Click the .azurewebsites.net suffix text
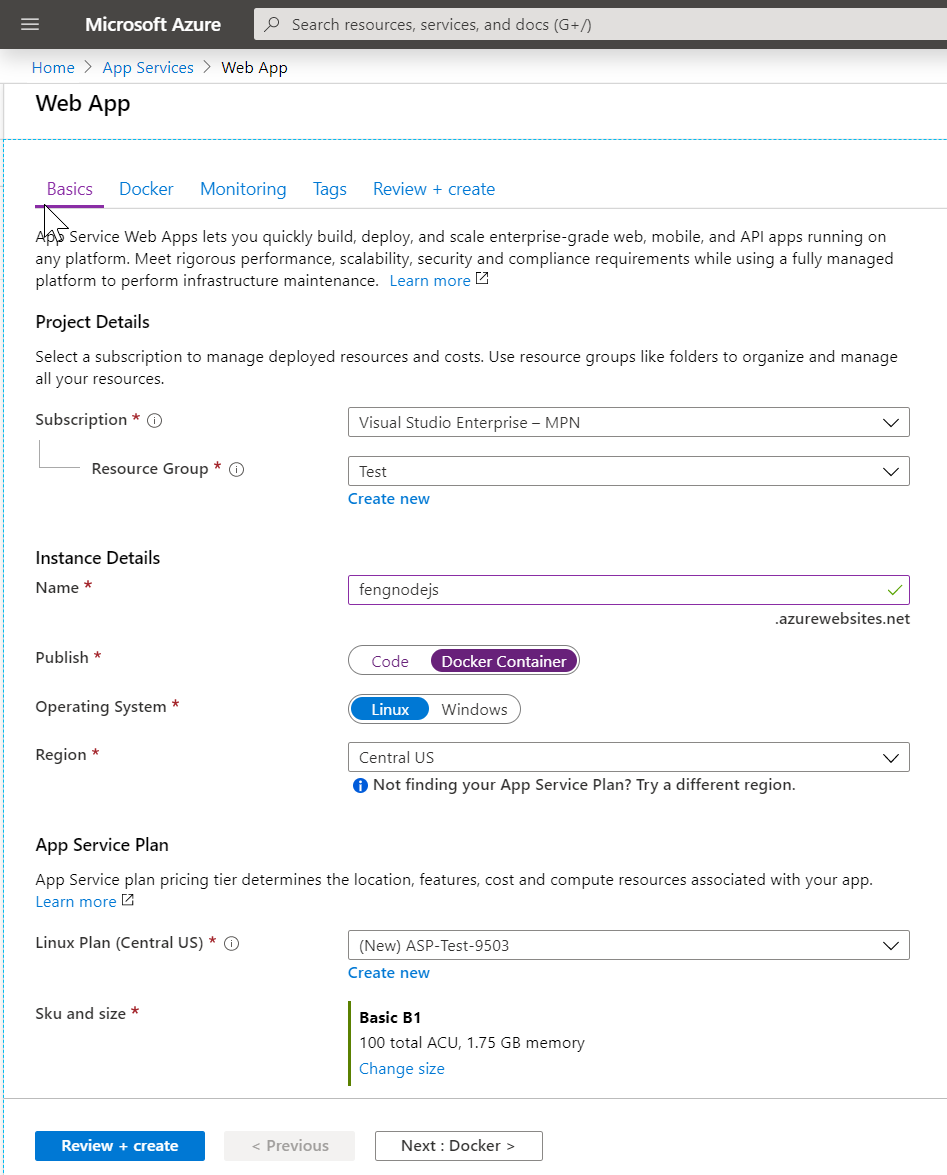The width and height of the screenshot is (947, 1175). click(842, 619)
